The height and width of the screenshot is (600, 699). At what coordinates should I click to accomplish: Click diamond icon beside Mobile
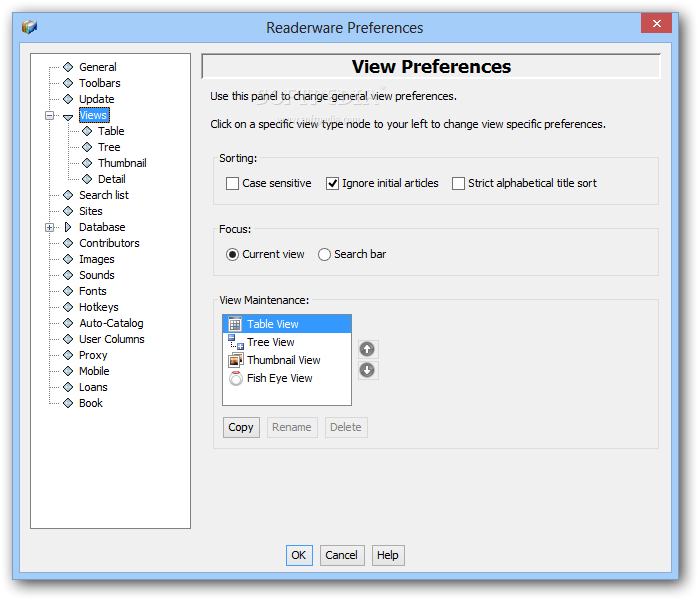(68, 371)
